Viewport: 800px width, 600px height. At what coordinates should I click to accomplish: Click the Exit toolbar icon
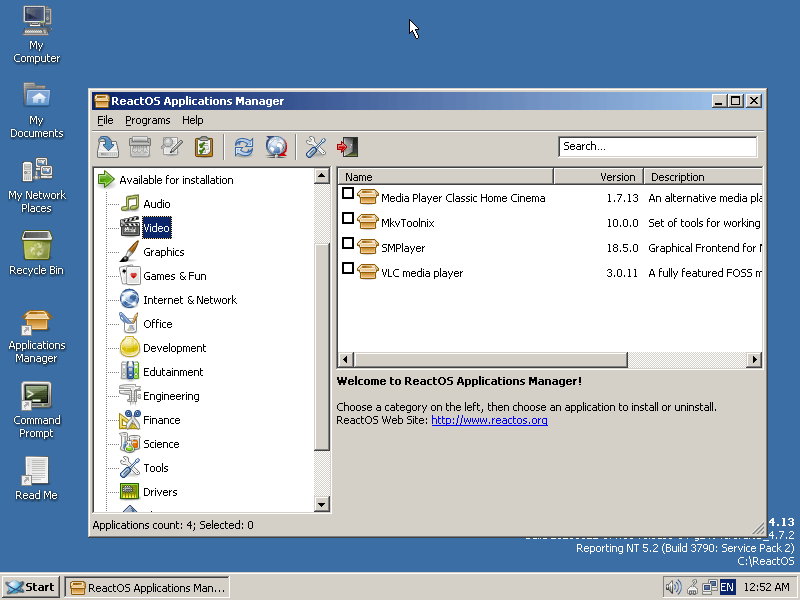(347, 147)
